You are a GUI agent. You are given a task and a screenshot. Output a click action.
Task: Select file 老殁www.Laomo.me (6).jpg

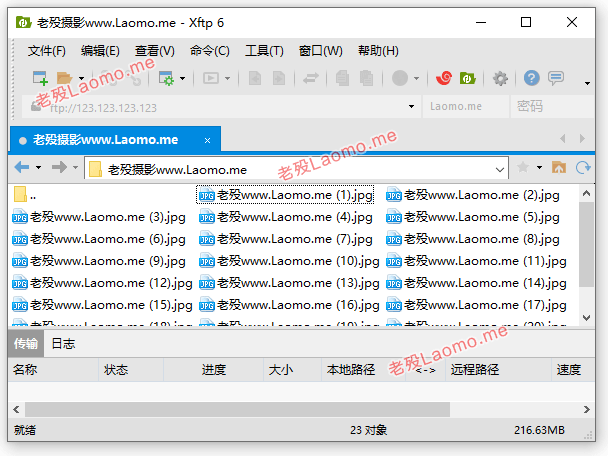click(99, 239)
